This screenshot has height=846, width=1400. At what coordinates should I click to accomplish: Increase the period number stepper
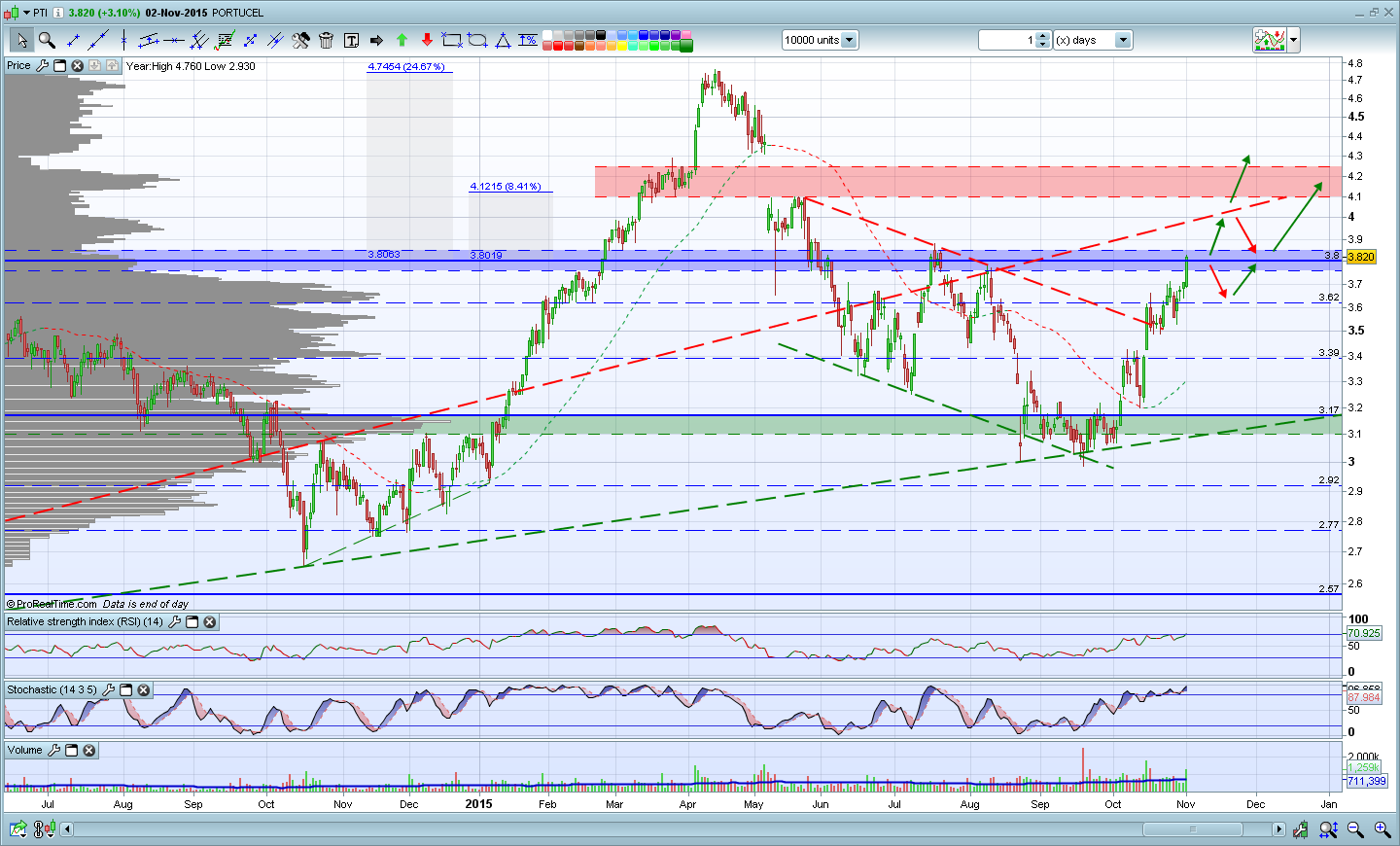click(1043, 36)
